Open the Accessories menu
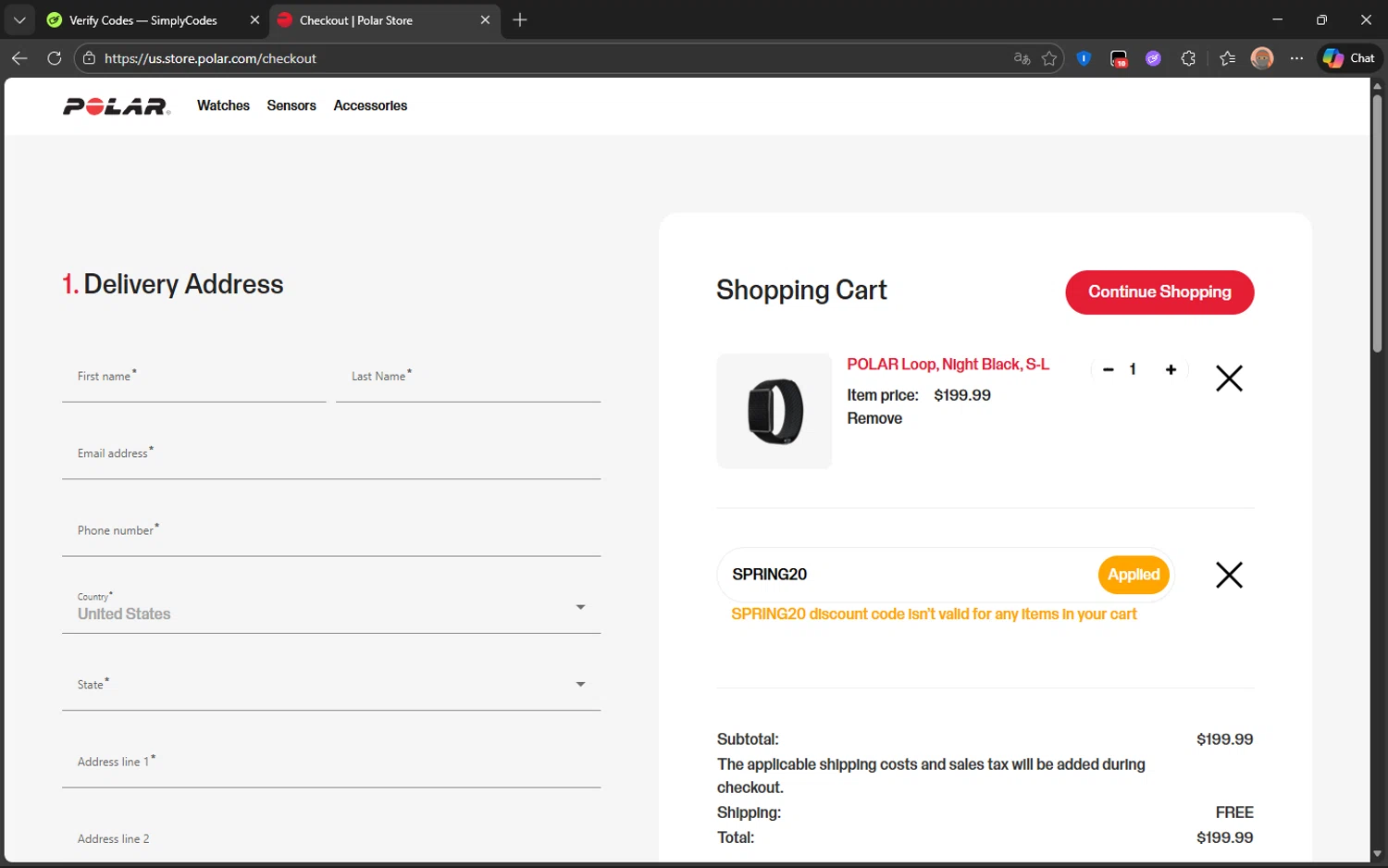This screenshot has width=1388, height=868. (x=370, y=105)
